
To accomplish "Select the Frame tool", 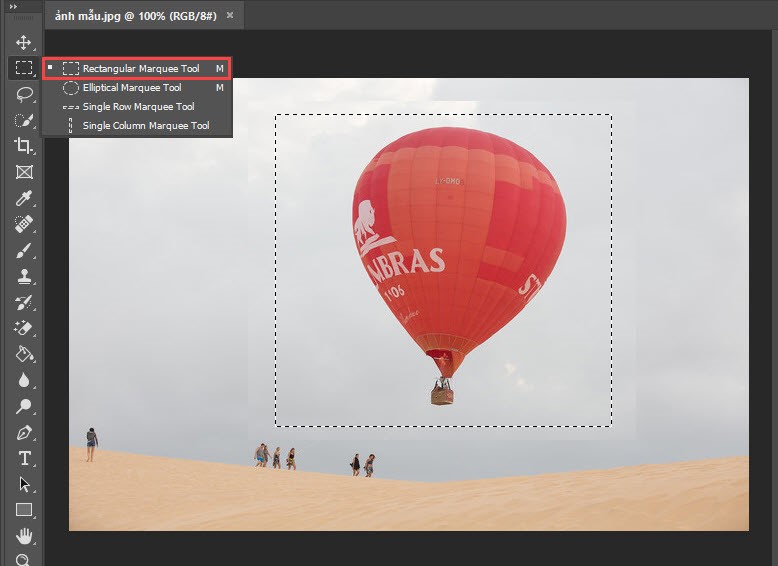I will (x=23, y=172).
